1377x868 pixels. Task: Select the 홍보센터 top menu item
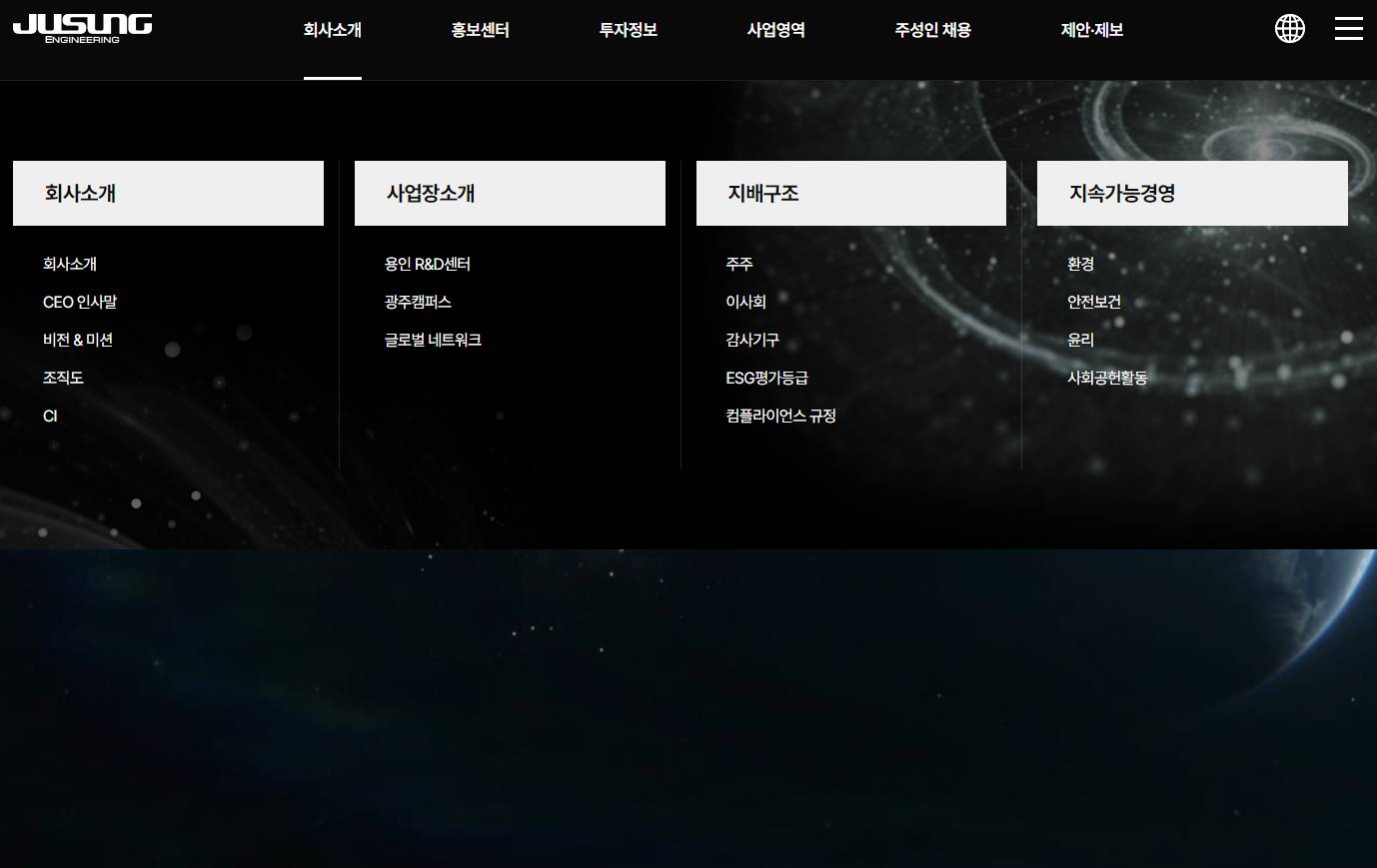[481, 30]
